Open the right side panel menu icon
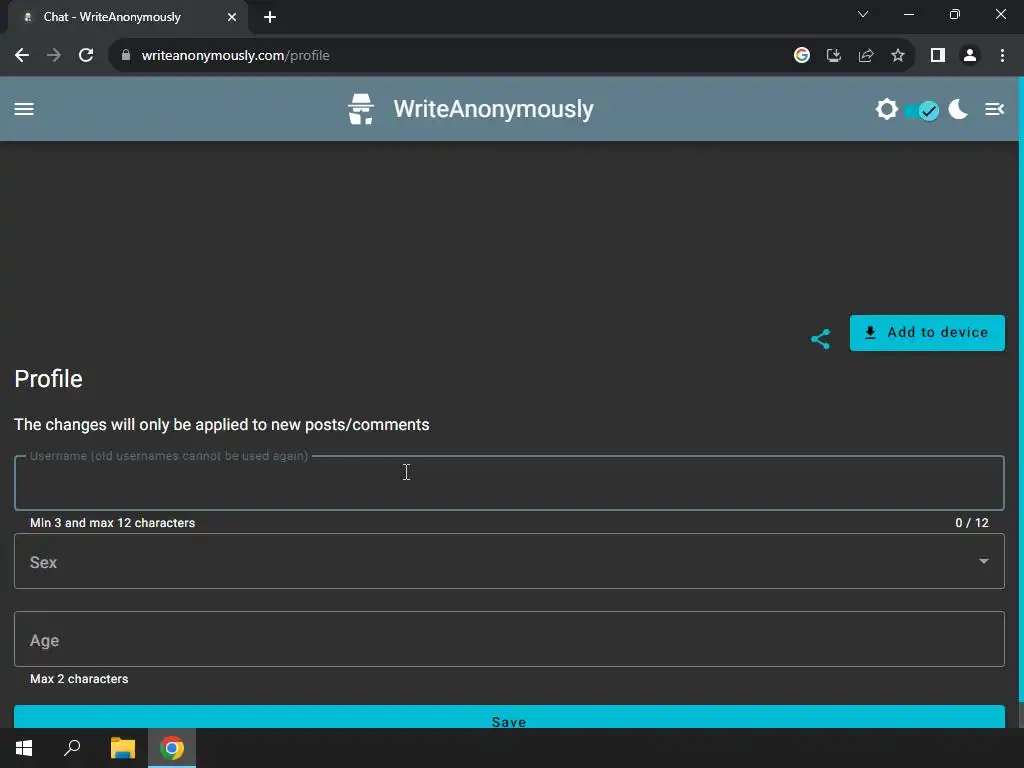 click(994, 109)
